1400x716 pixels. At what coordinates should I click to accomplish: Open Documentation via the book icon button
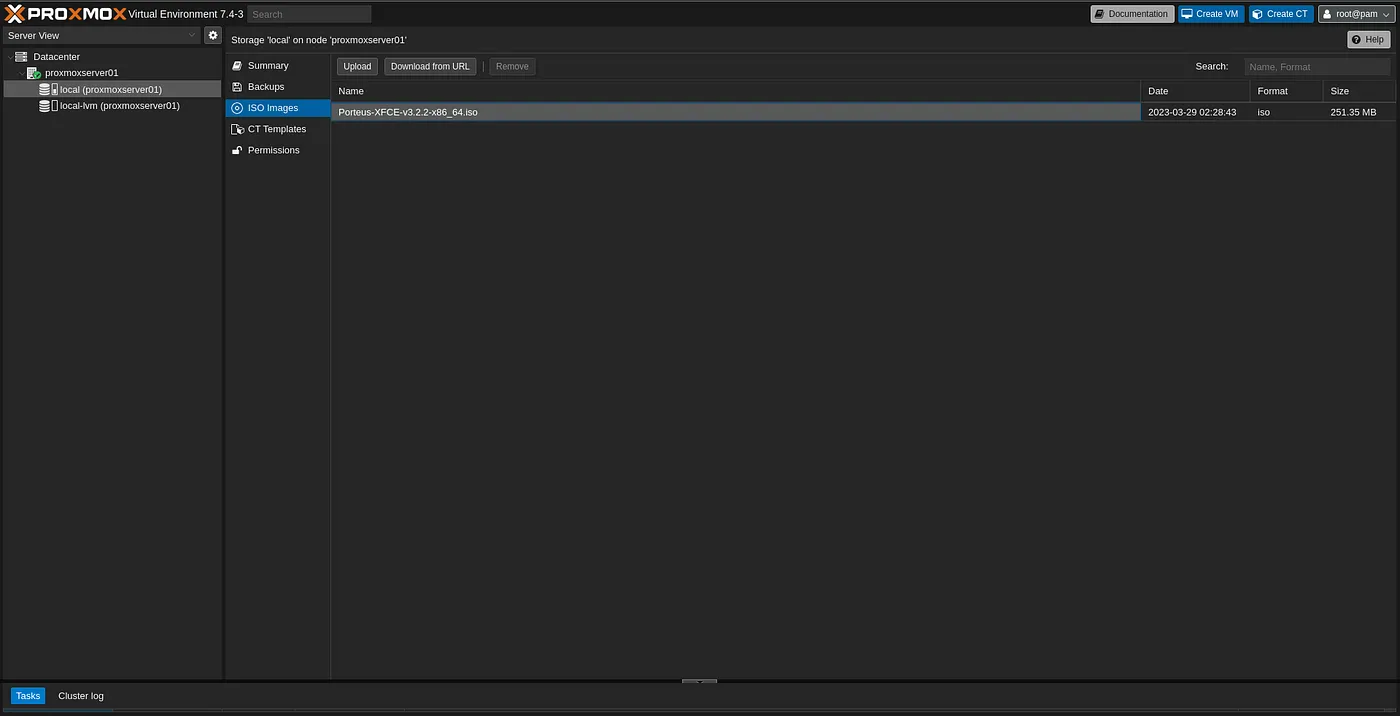(1131, 14)
